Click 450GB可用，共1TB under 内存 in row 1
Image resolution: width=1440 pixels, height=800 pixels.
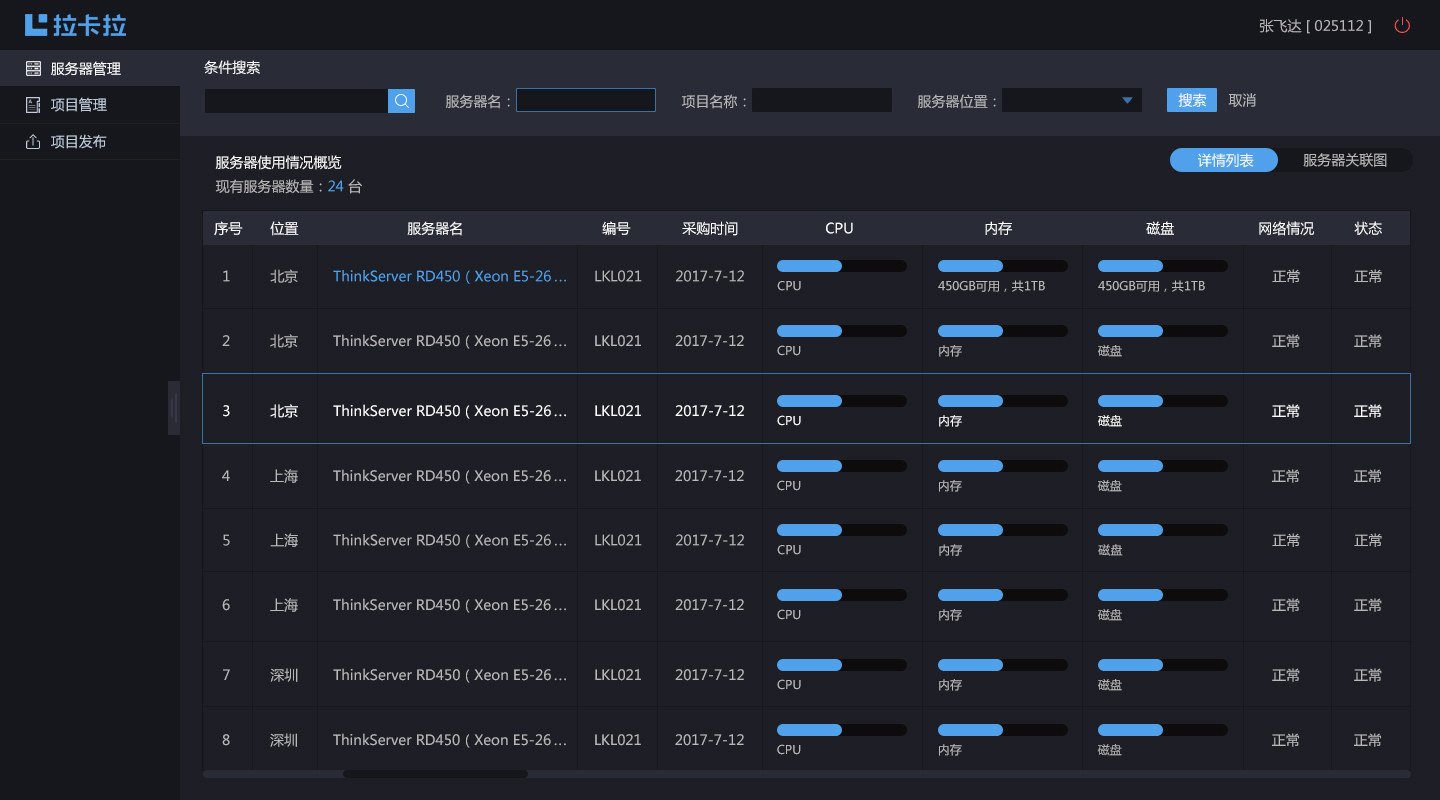tap(991, 286)
